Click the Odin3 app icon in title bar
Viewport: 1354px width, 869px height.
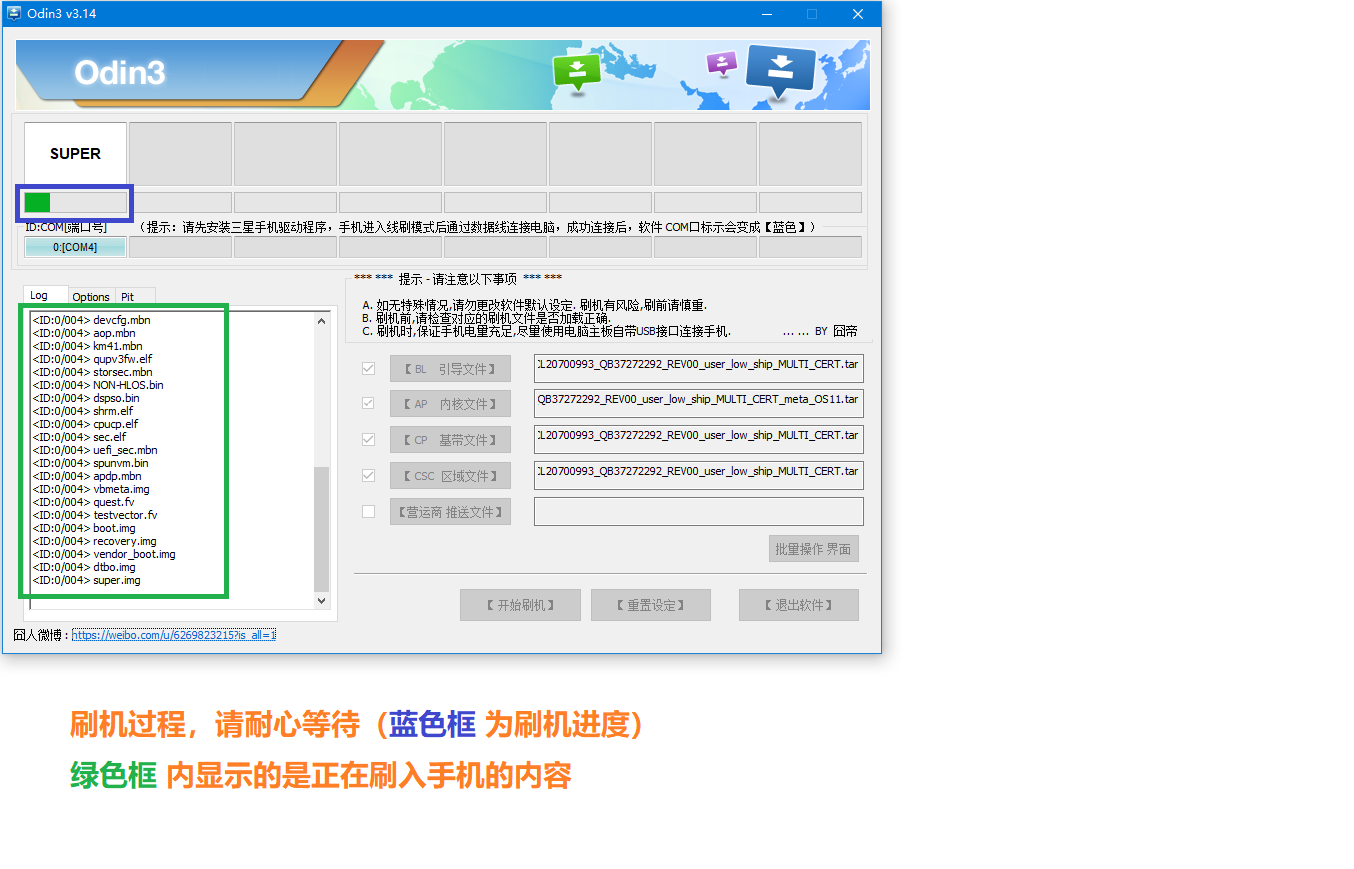coord(15,14)
